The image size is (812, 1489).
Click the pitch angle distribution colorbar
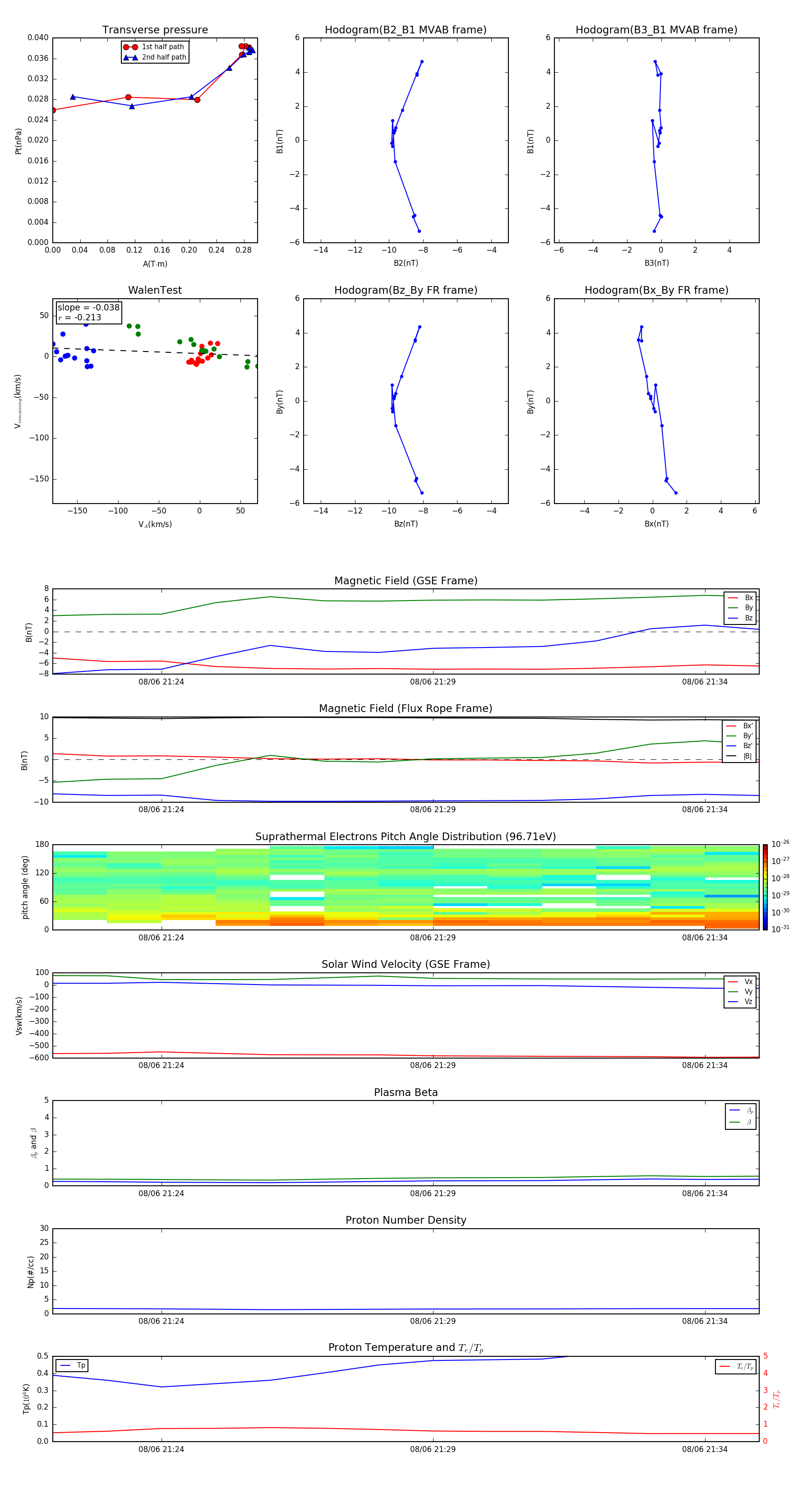[x=765, y=887]
